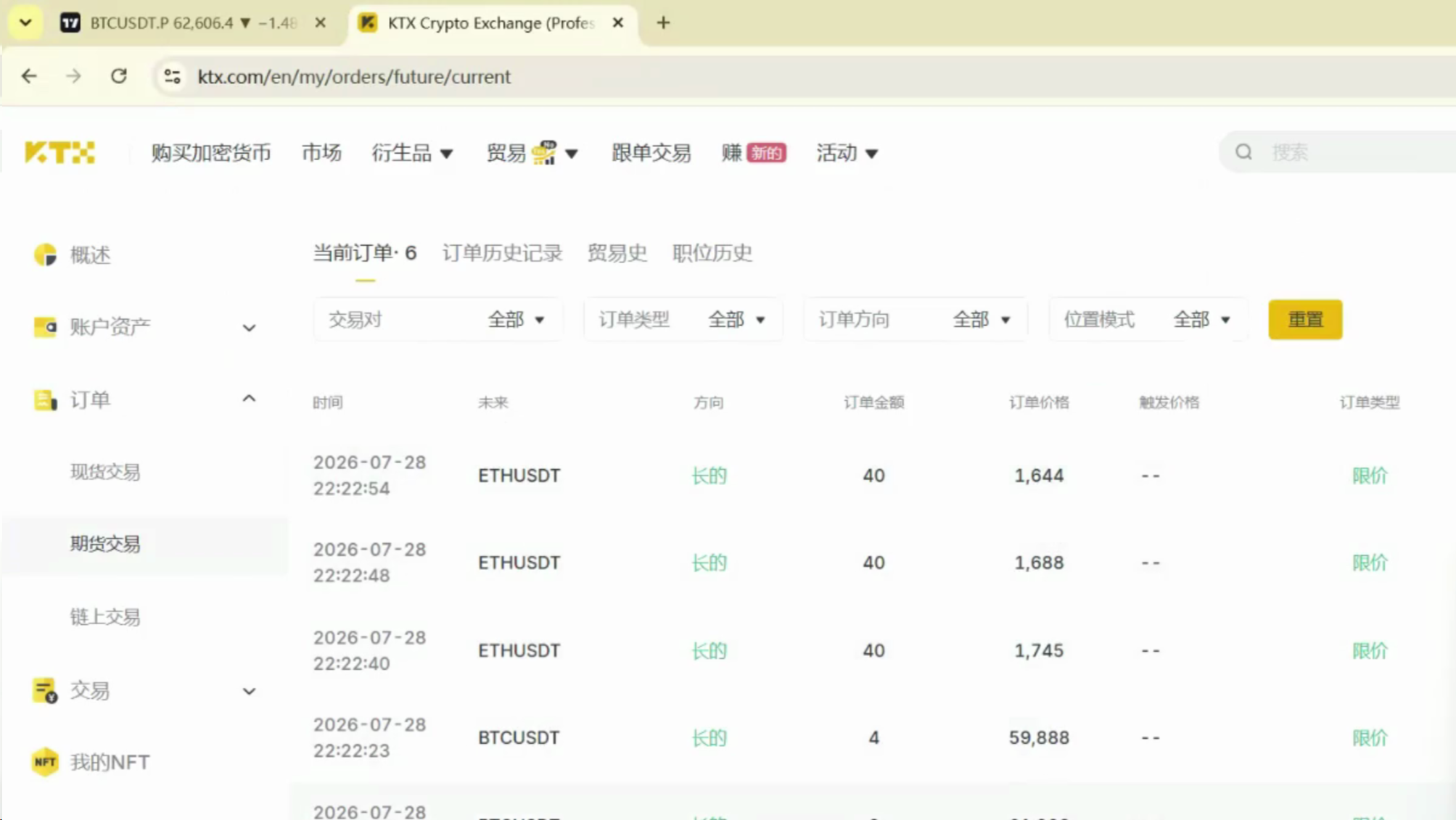Click the 时间 column header
Screen dimensions: 1456x820
(x=327, y=402)
